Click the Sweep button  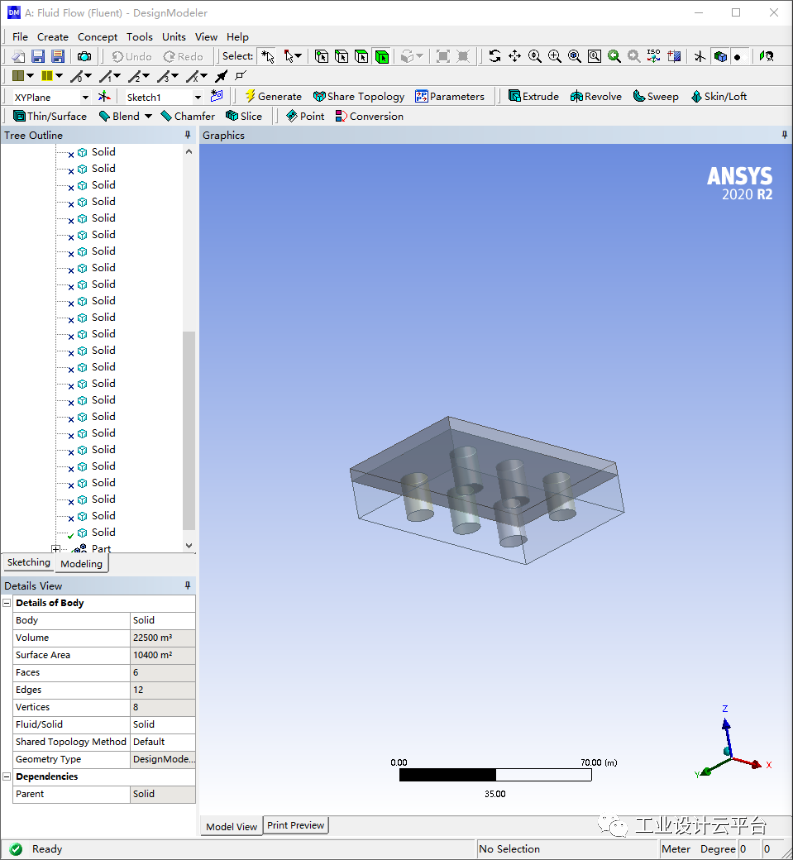coord(655,97)
